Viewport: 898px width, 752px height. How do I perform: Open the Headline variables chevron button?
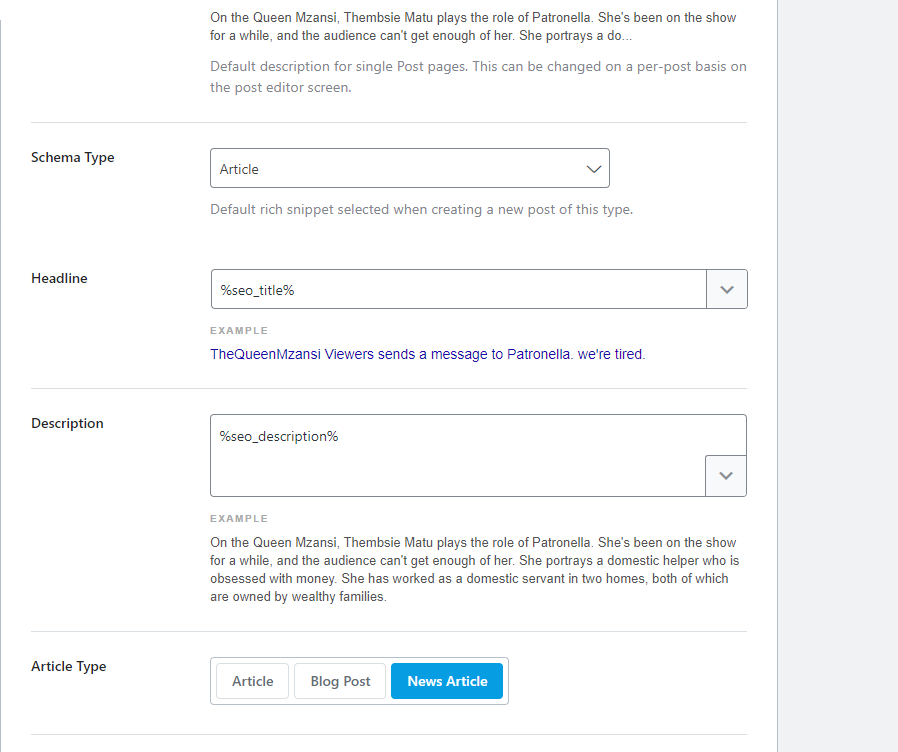pos(727,289)
